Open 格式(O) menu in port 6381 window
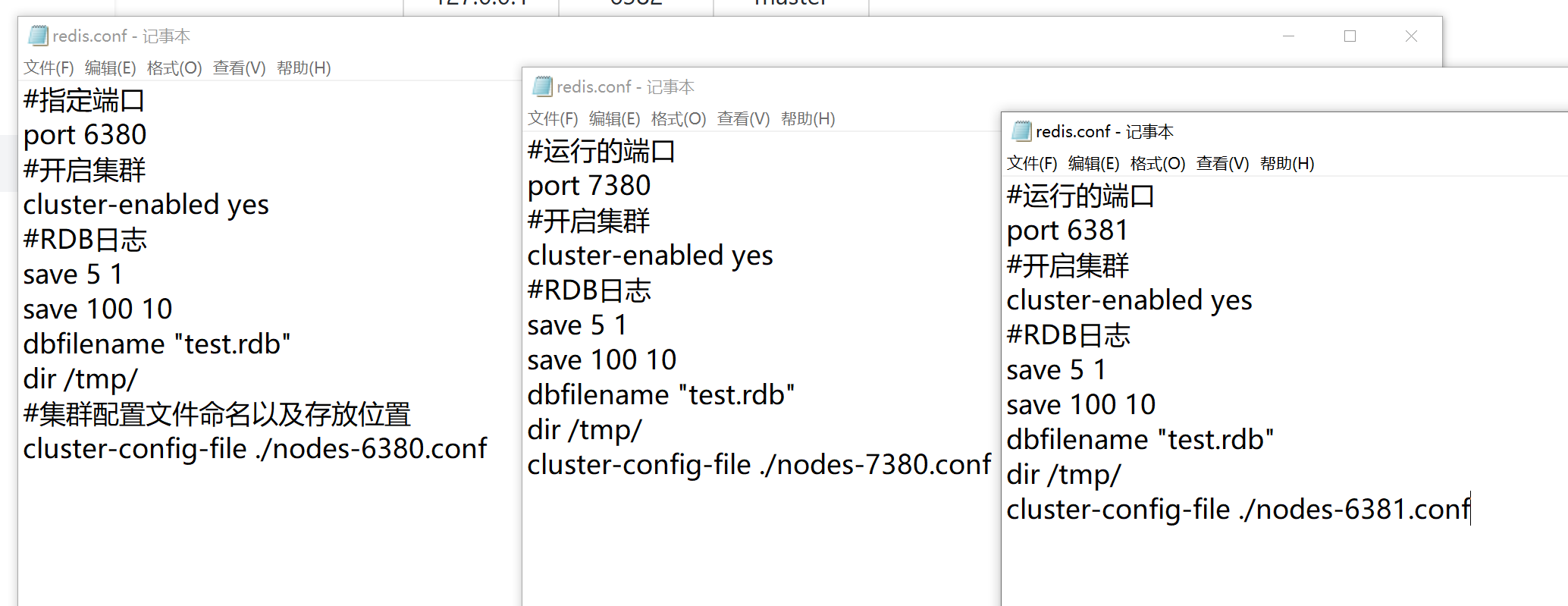Image resolution: width=1568 pixels, height=606 pixels. (1158, 164)
